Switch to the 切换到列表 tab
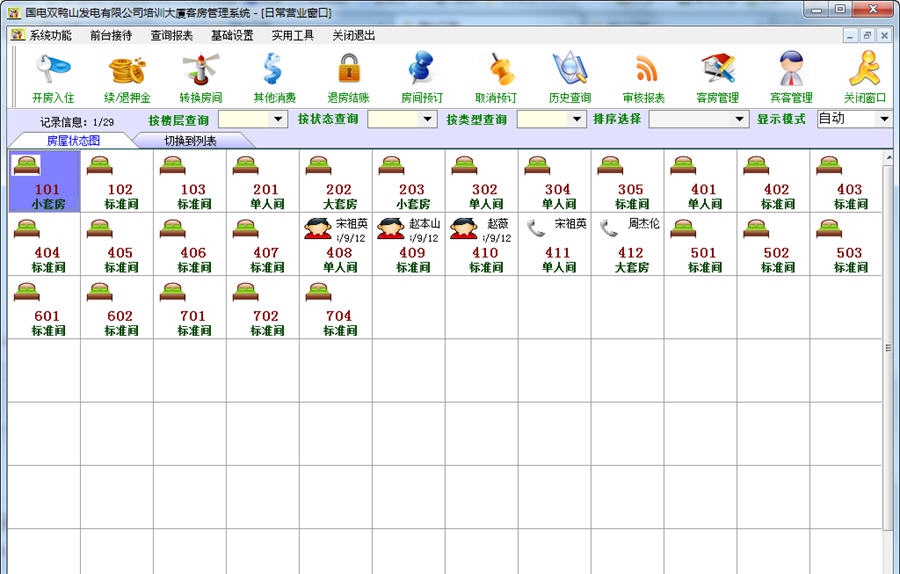Image resolution: width=900 pixels, height=574 pixels. coord(191,141)
